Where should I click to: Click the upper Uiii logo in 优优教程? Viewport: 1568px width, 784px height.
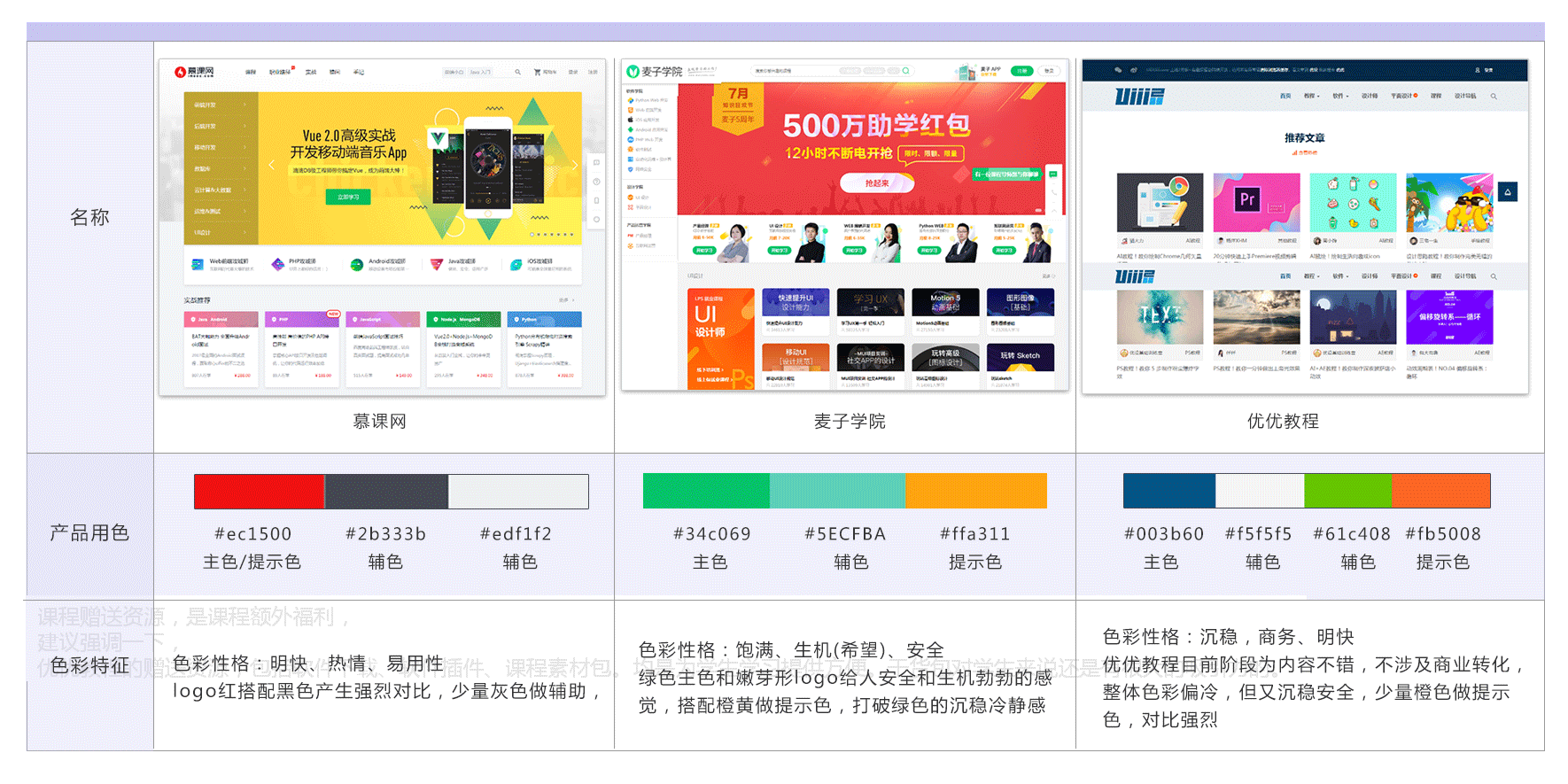[x=1140, y=97]
